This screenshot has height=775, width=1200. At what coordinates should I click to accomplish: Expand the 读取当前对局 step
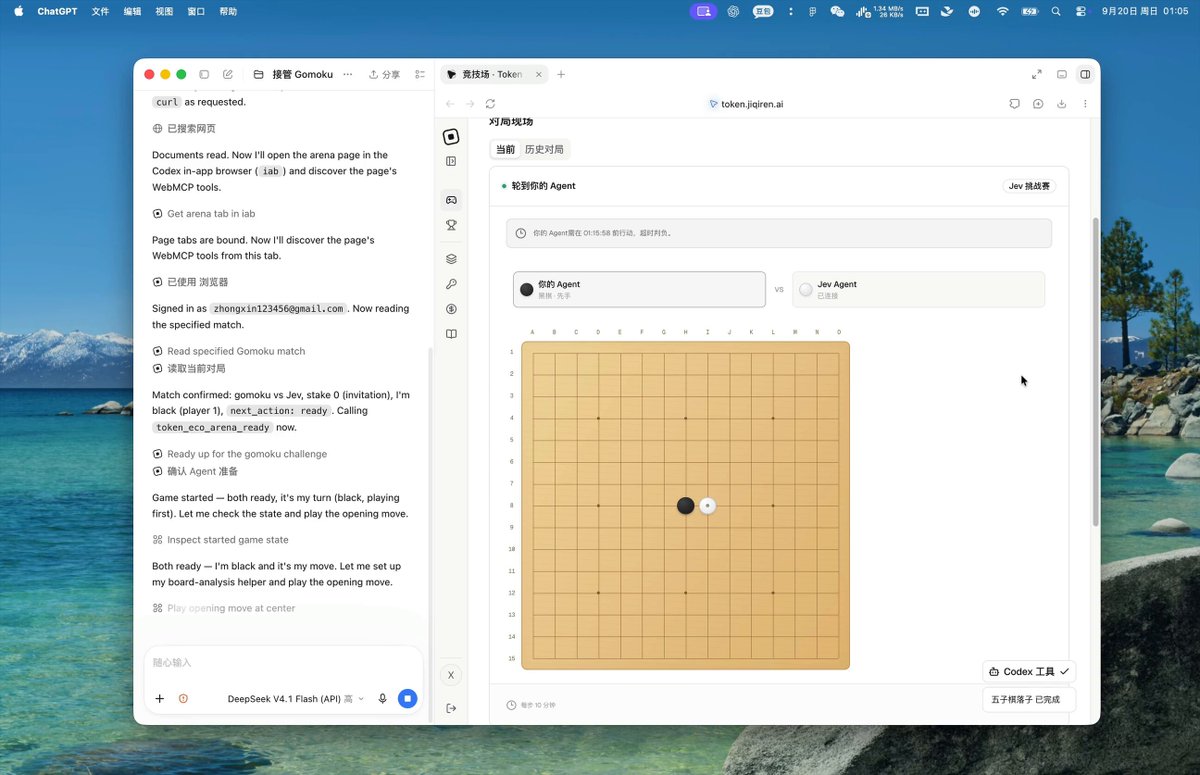189,368
